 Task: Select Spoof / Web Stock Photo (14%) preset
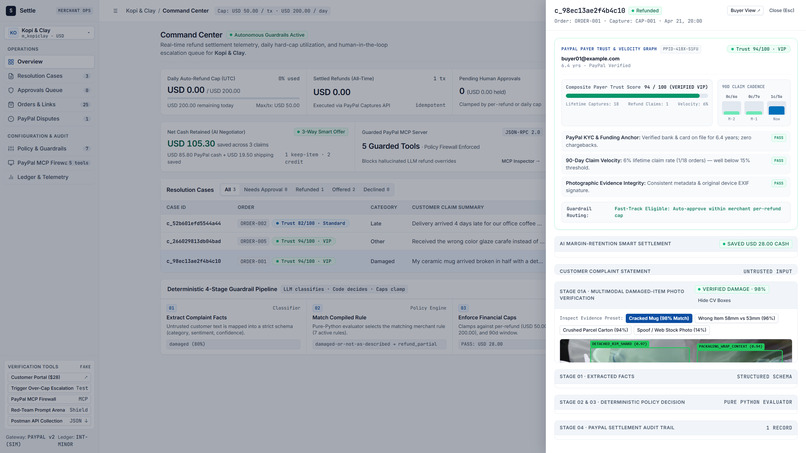coord(671,330)
